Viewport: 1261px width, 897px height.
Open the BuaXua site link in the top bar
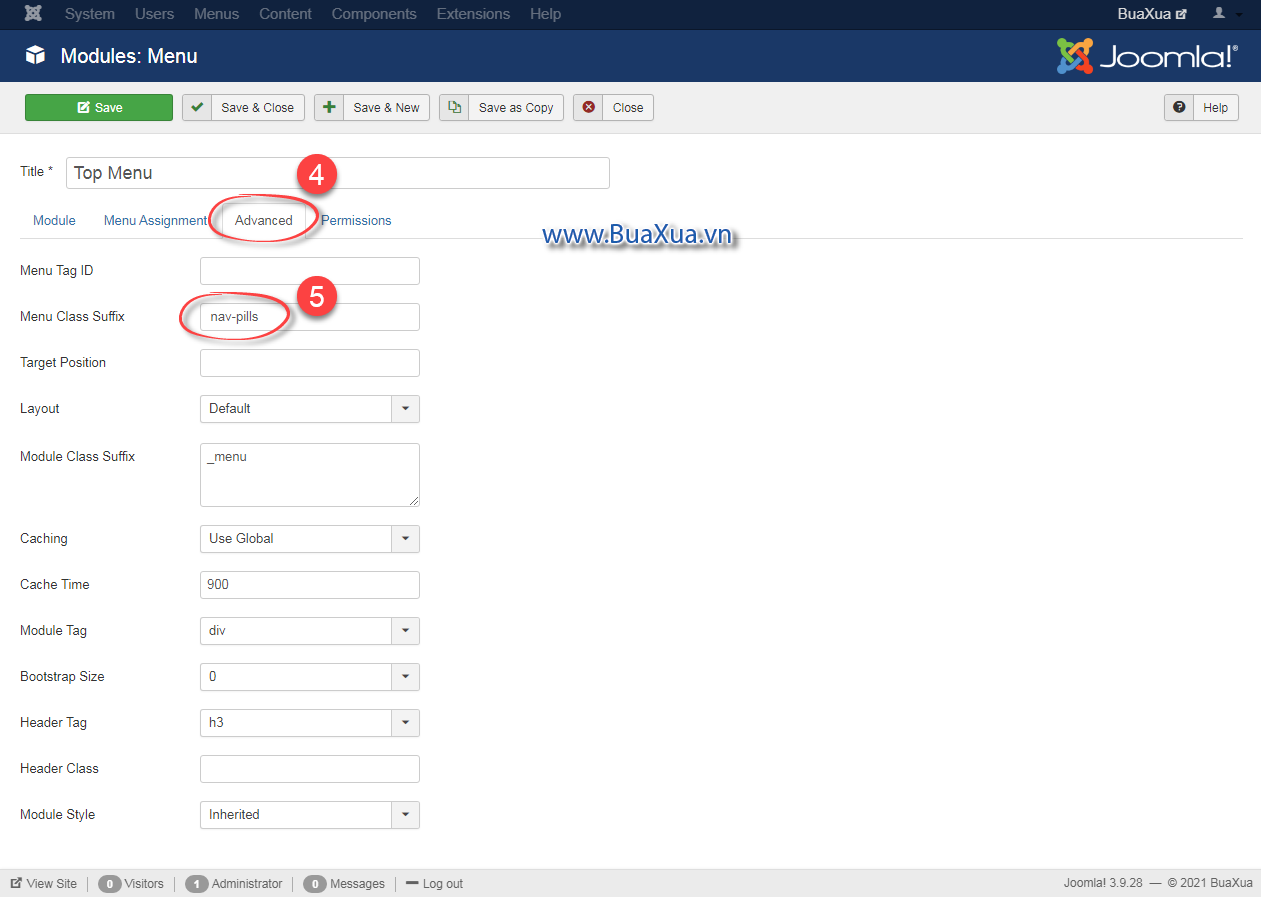[x=1152, y=14]
